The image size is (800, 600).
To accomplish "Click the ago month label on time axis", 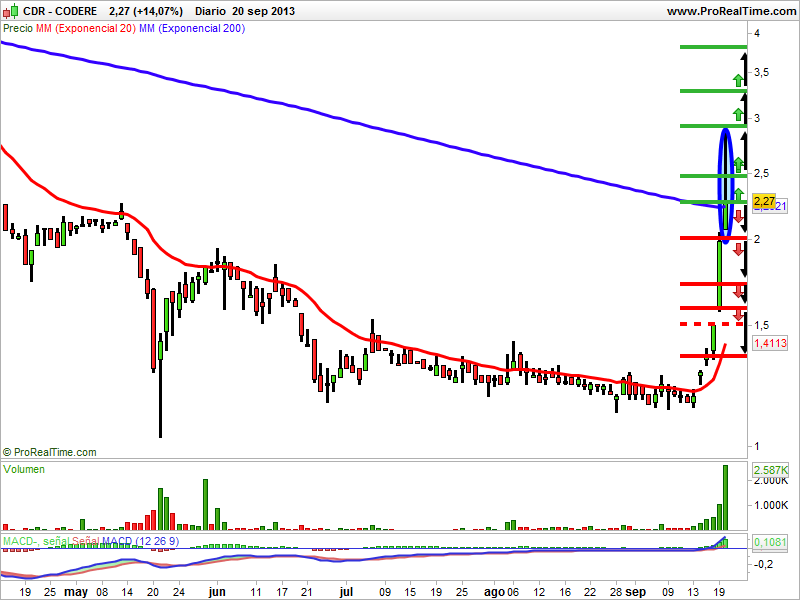I will pos(493,592).
